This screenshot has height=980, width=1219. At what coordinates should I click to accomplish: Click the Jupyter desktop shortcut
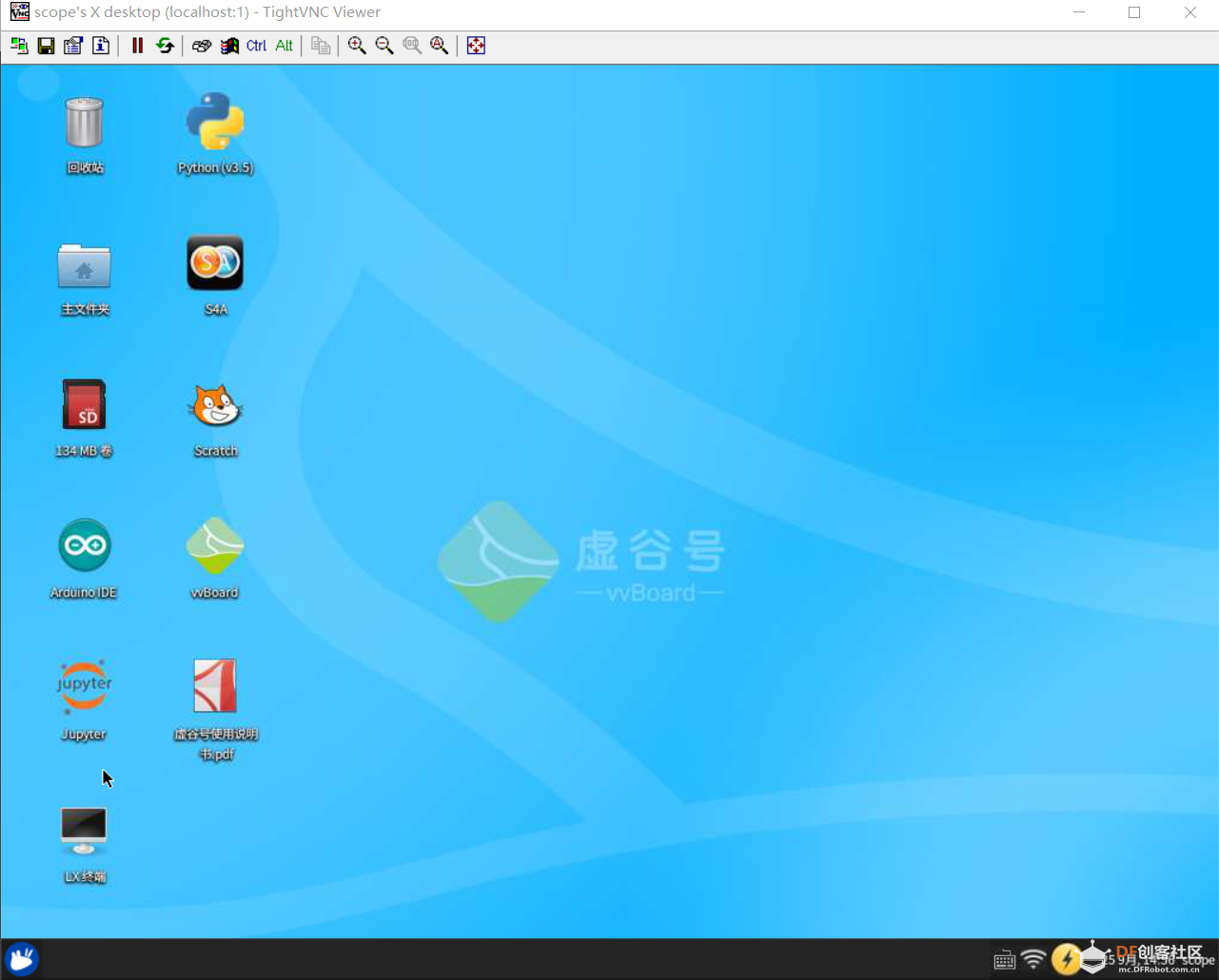coord(84,688)
